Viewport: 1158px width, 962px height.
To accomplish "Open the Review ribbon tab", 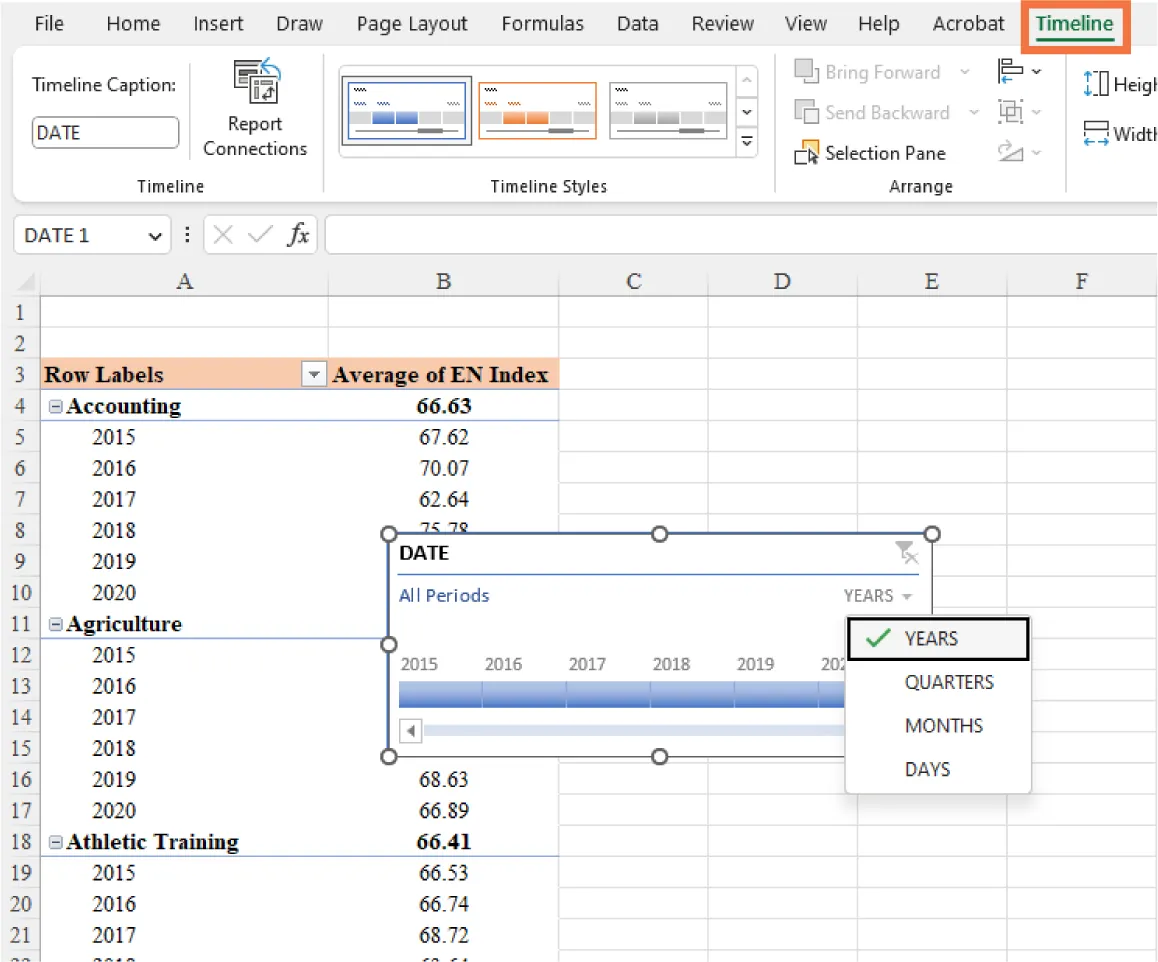I will 722,23.
